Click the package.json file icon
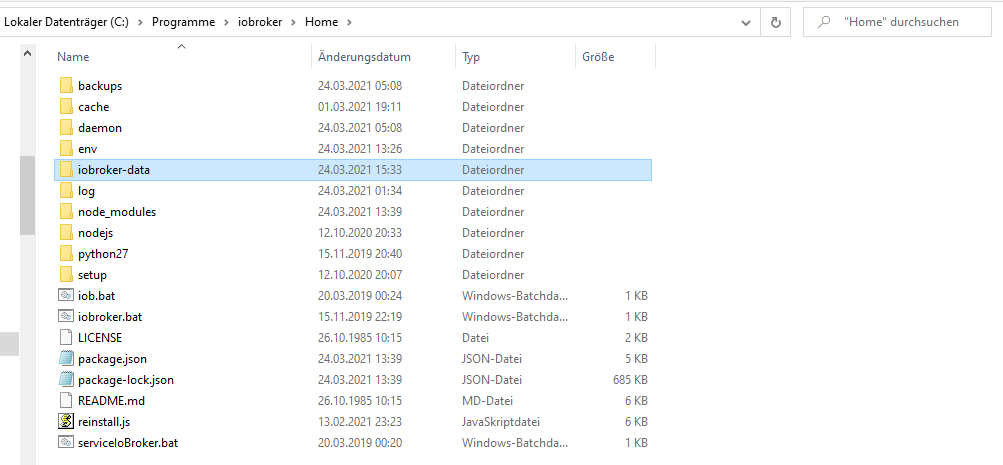 [x=66, y=359]
